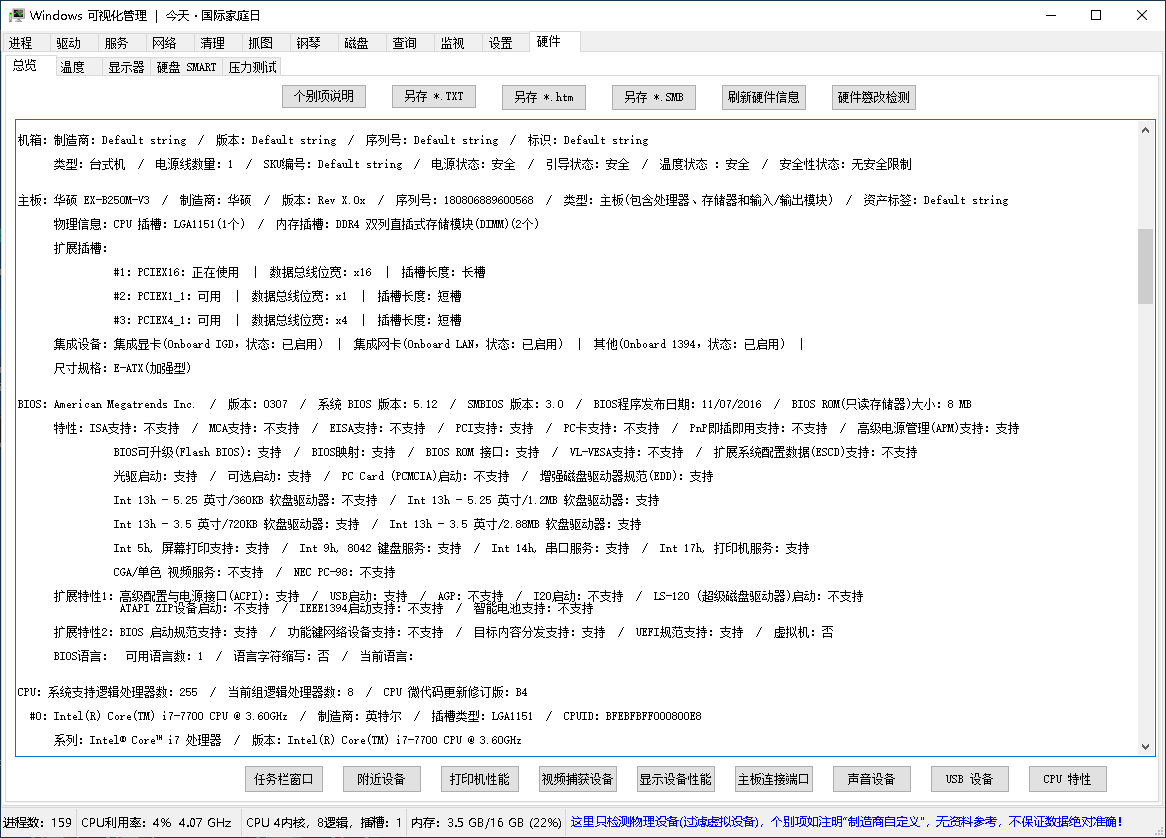
Task: Select the 查询 tab
Action: point(405,43)
